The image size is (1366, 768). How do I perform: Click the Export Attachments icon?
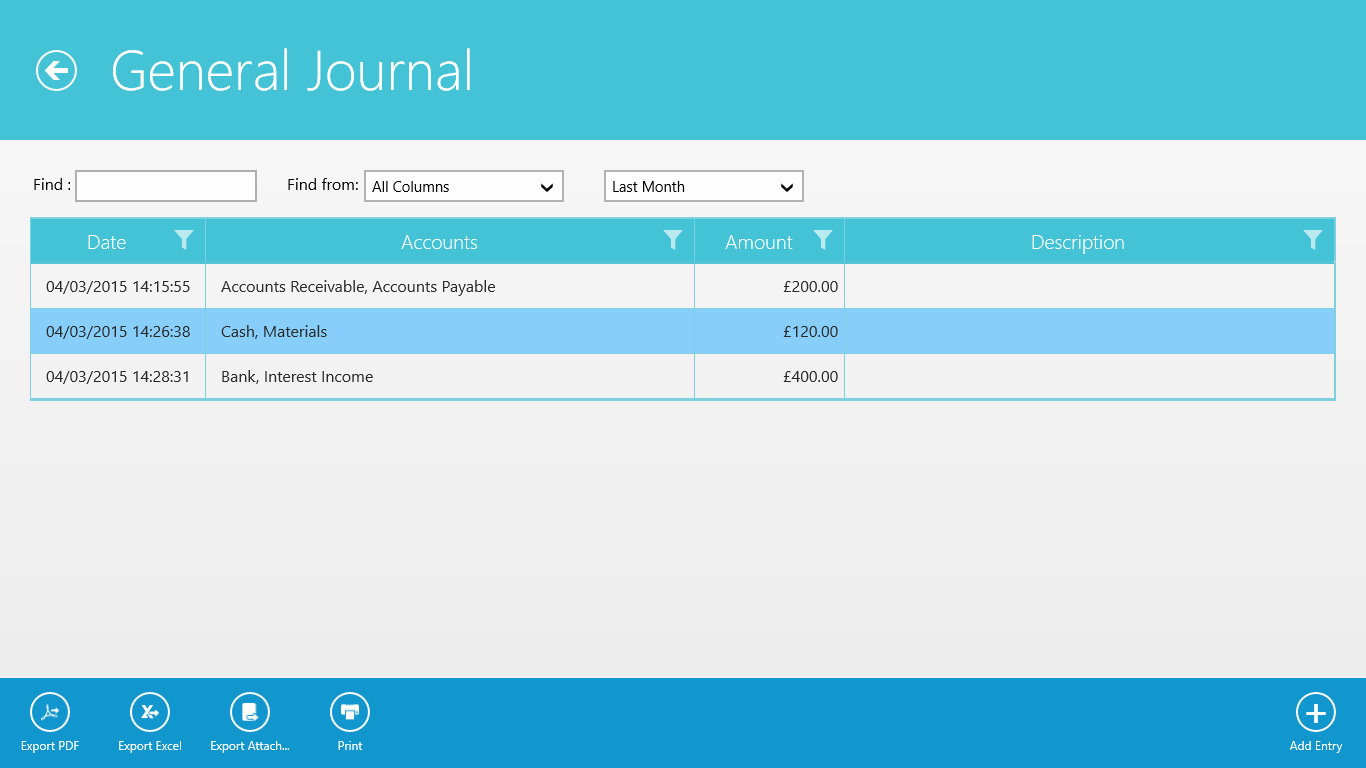(x=250, y=712)
